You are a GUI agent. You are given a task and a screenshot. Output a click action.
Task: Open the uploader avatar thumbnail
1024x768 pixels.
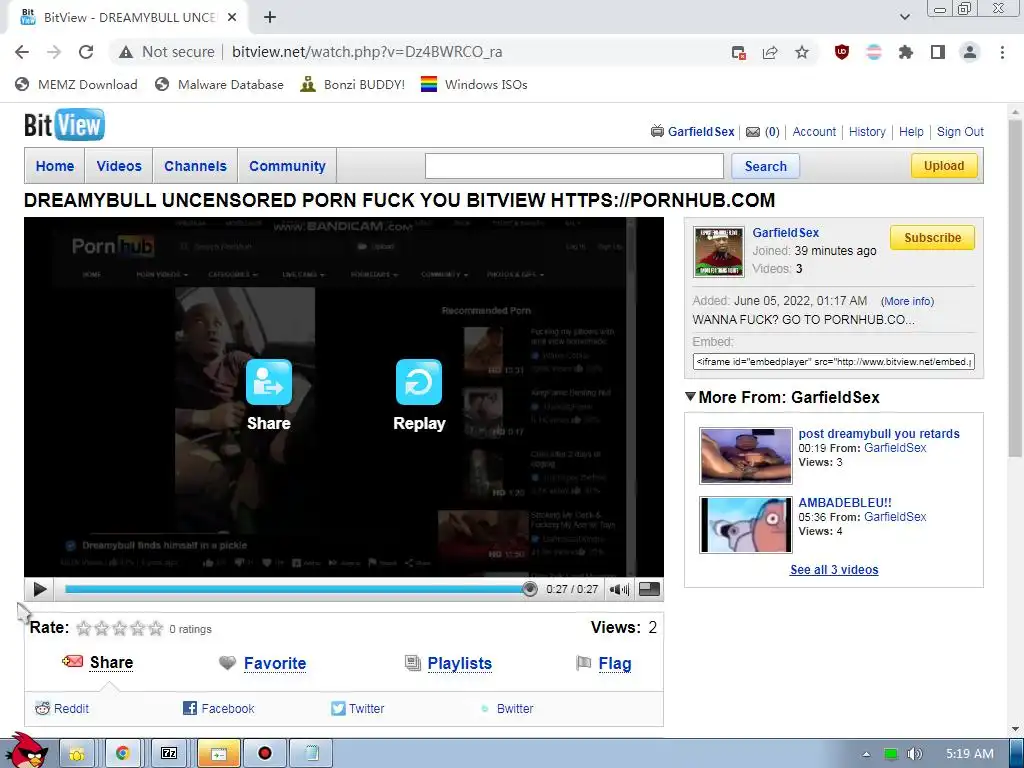[x=718, y=252]
